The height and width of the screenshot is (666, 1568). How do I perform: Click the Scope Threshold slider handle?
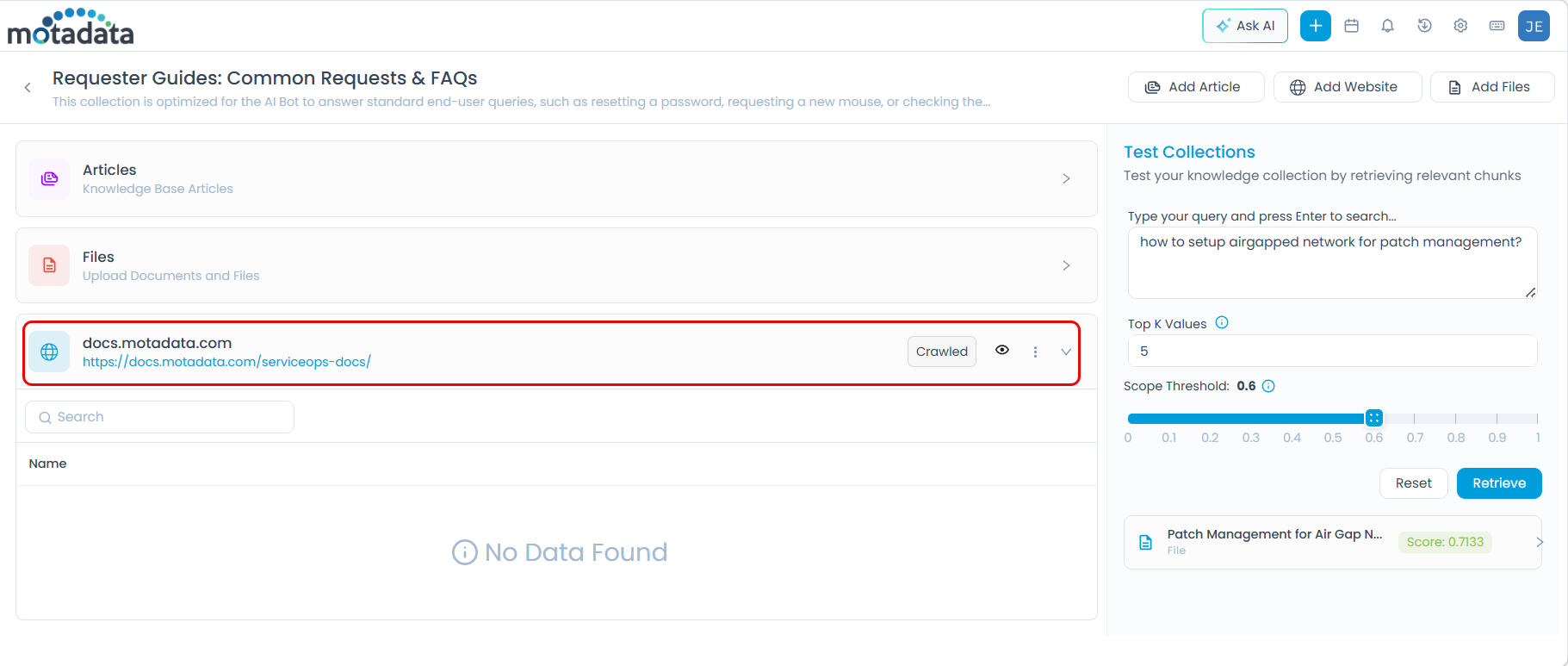coord(1374,418)
